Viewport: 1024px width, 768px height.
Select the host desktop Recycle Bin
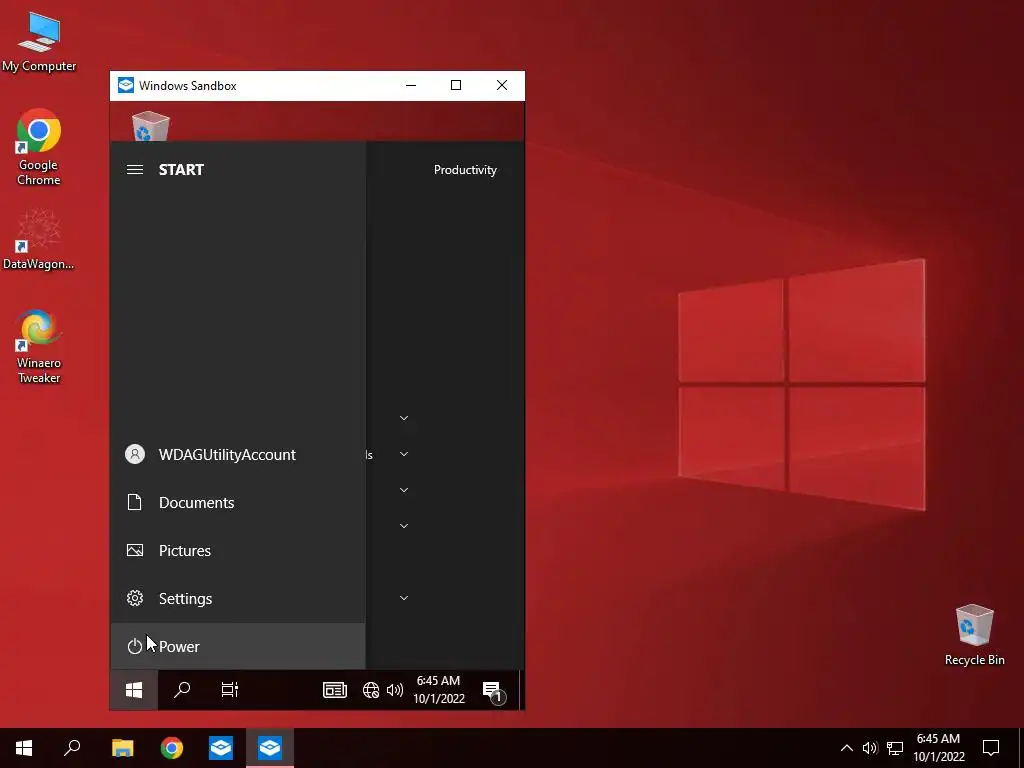(974, 635)
